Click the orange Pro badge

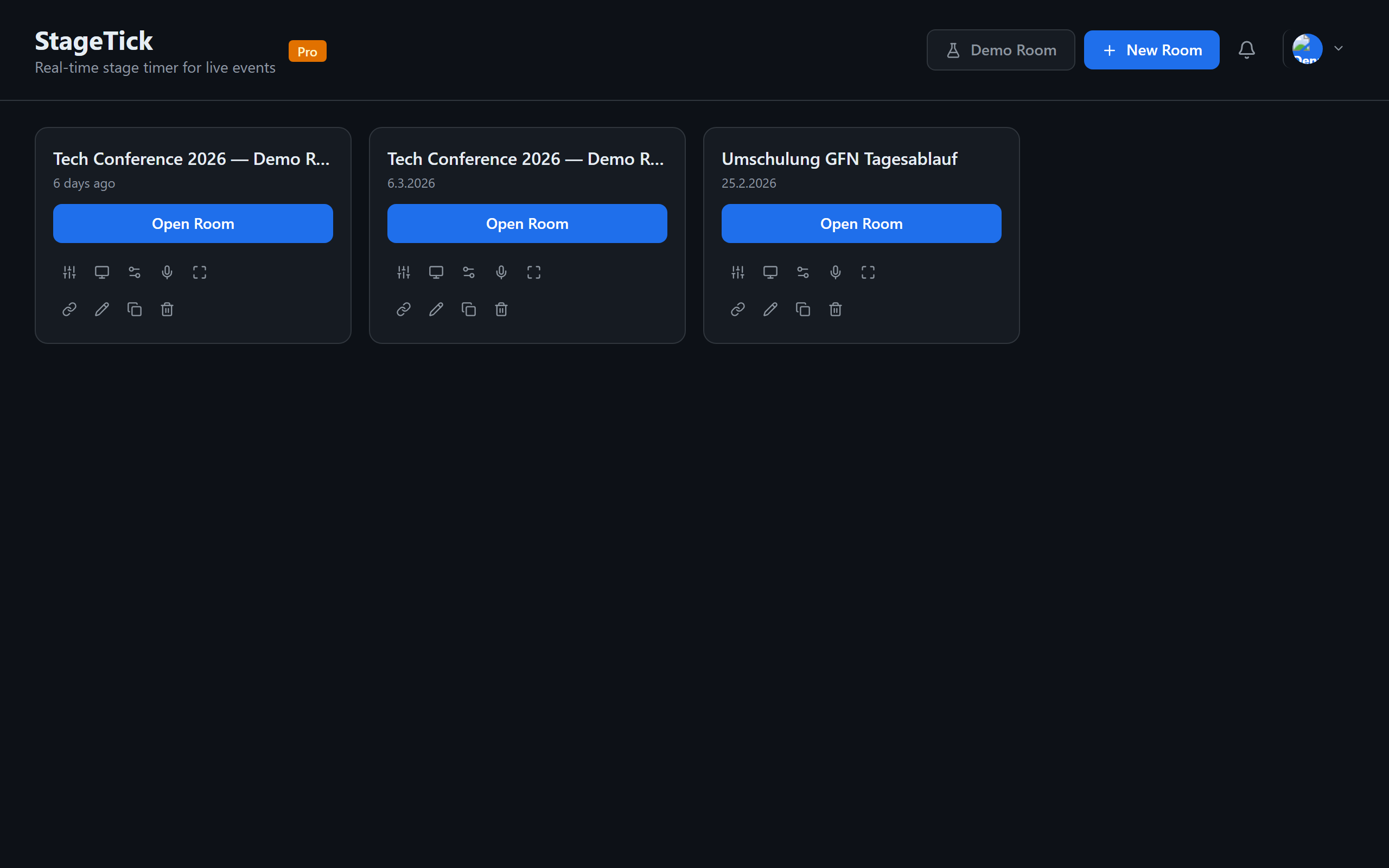coord(308,50)
